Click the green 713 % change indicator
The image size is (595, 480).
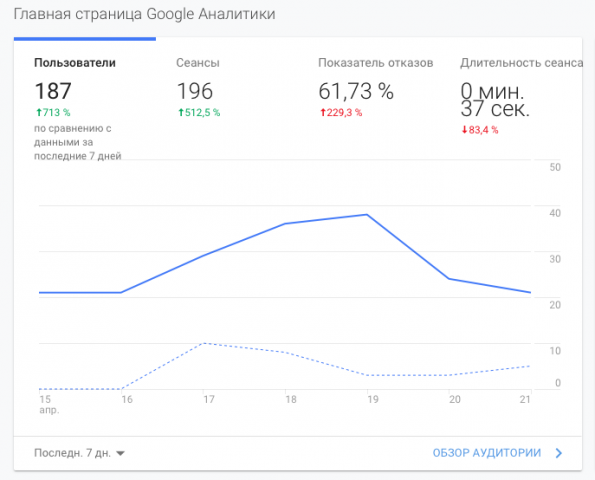[53, 113]
